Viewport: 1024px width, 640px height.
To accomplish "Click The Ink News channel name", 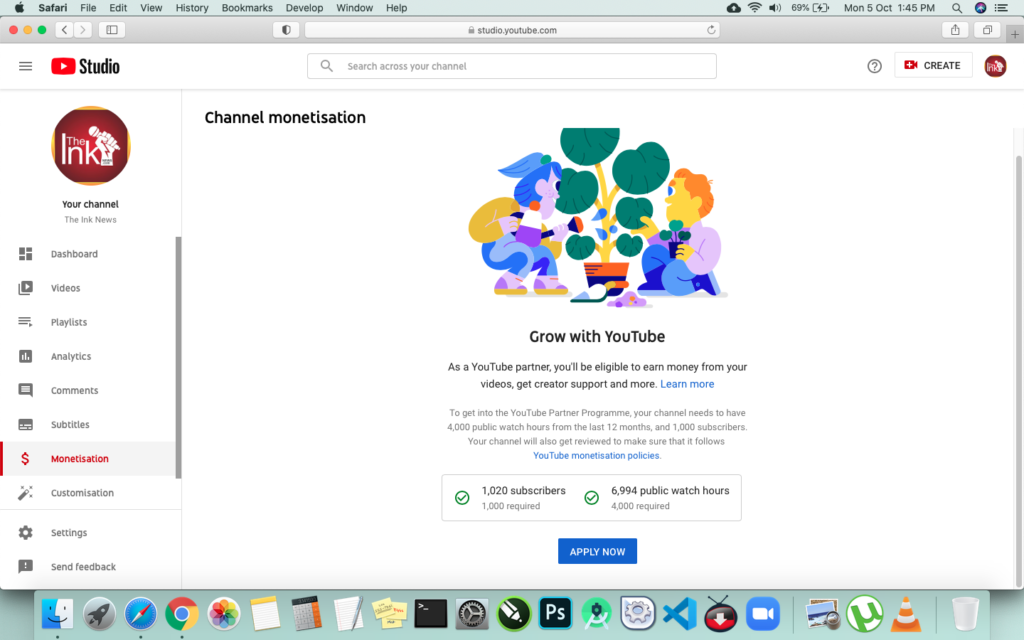I will (90, 219).
